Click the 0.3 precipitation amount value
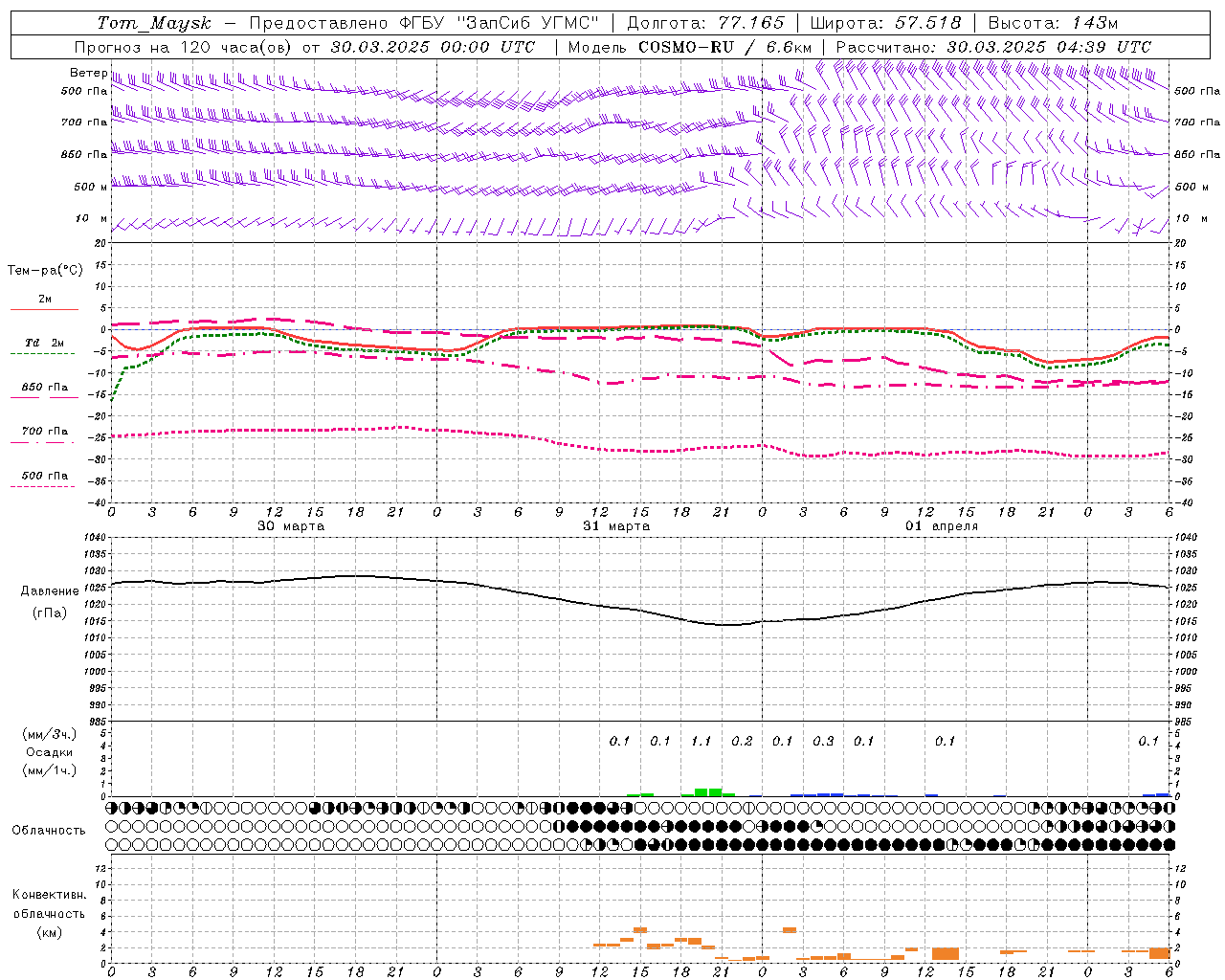1225x980 pixels. [x=823, y=741]
